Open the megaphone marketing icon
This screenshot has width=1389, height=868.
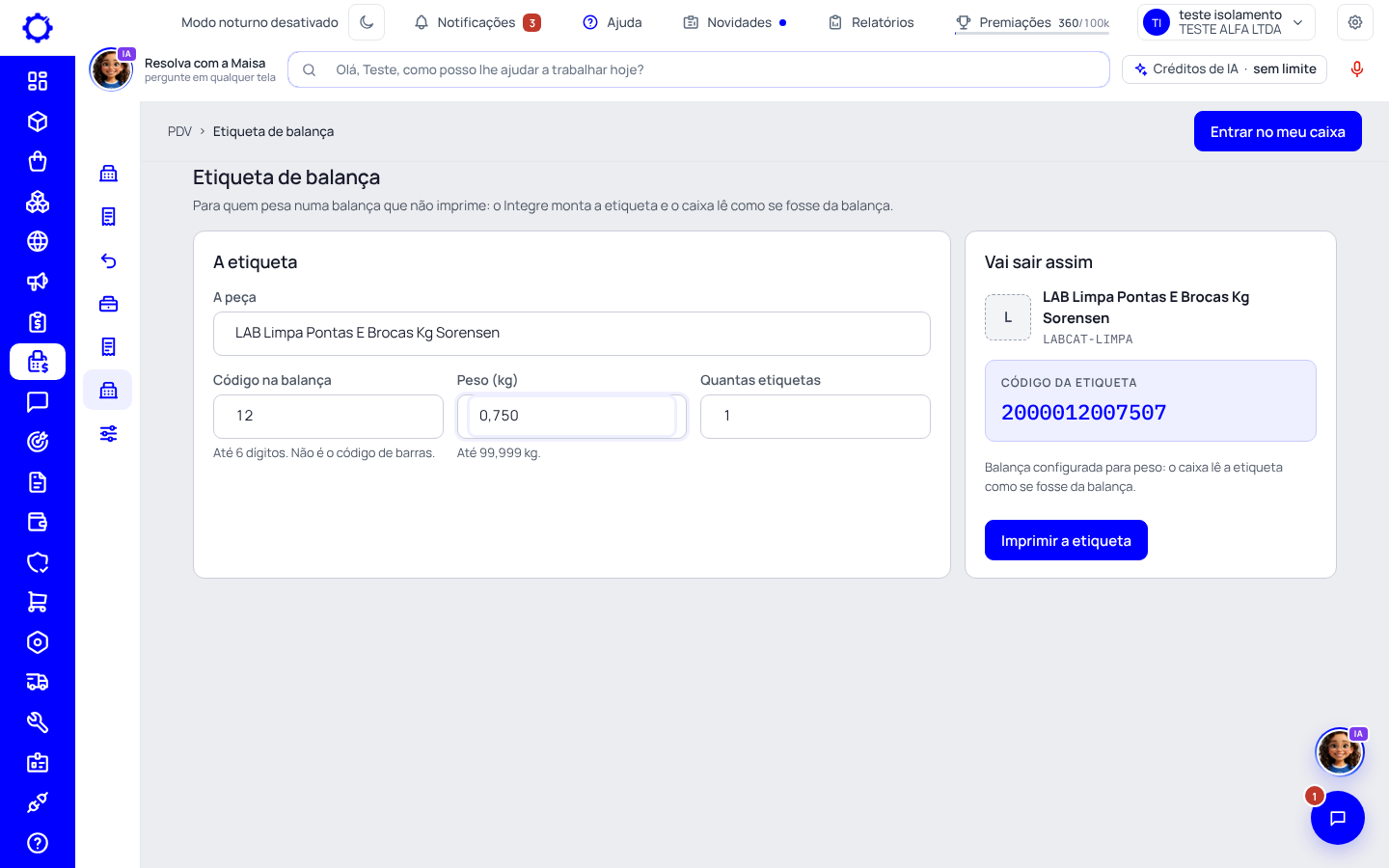click(x=38, y=282)
